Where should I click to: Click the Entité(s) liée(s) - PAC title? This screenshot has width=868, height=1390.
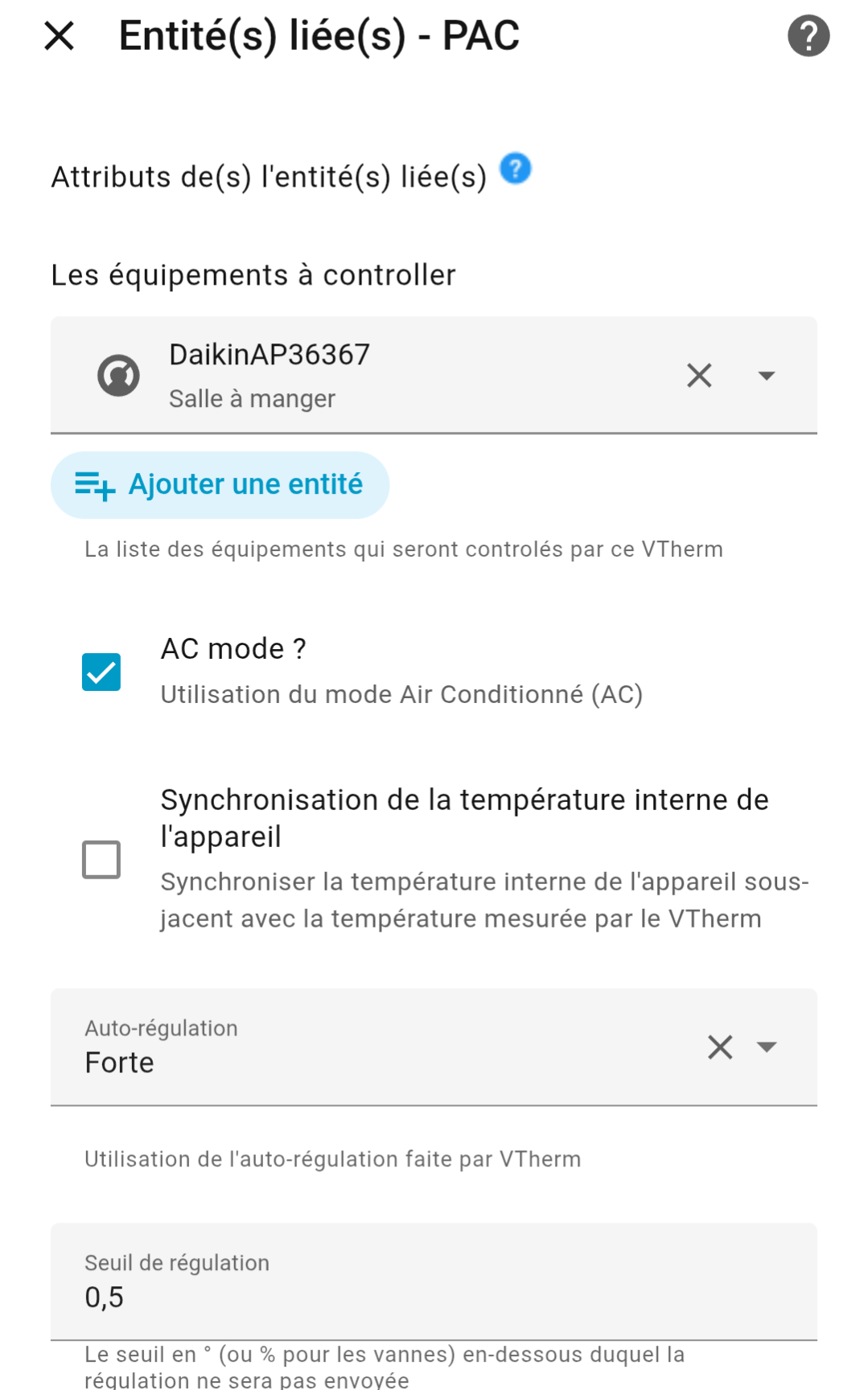(x=319, y=36)
